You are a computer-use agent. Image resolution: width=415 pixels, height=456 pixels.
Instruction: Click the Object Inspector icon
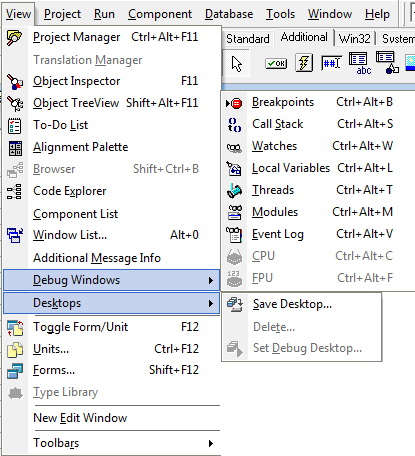click(x=15, y=82)
